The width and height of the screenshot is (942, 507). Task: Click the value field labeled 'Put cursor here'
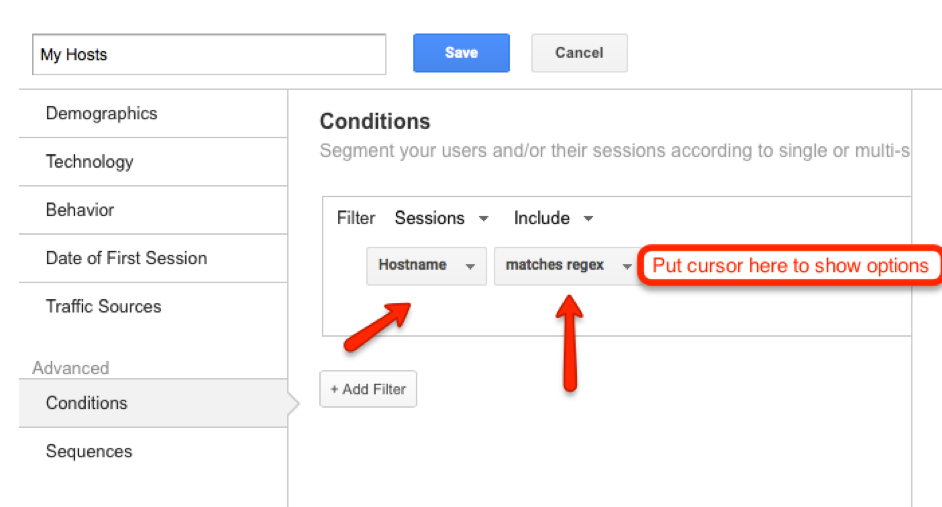point(789,266)
